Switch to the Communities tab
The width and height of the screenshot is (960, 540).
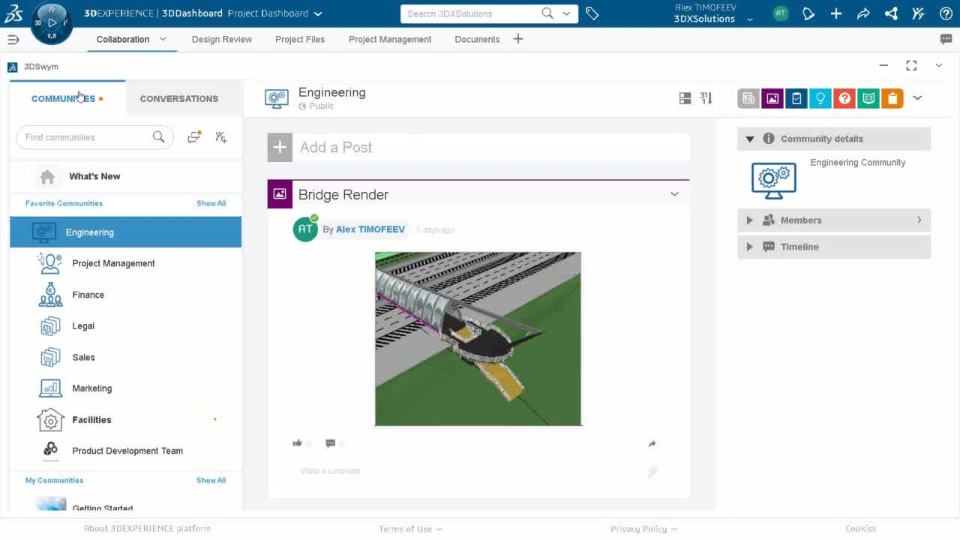pyautogui.click(x=67, y=99)
